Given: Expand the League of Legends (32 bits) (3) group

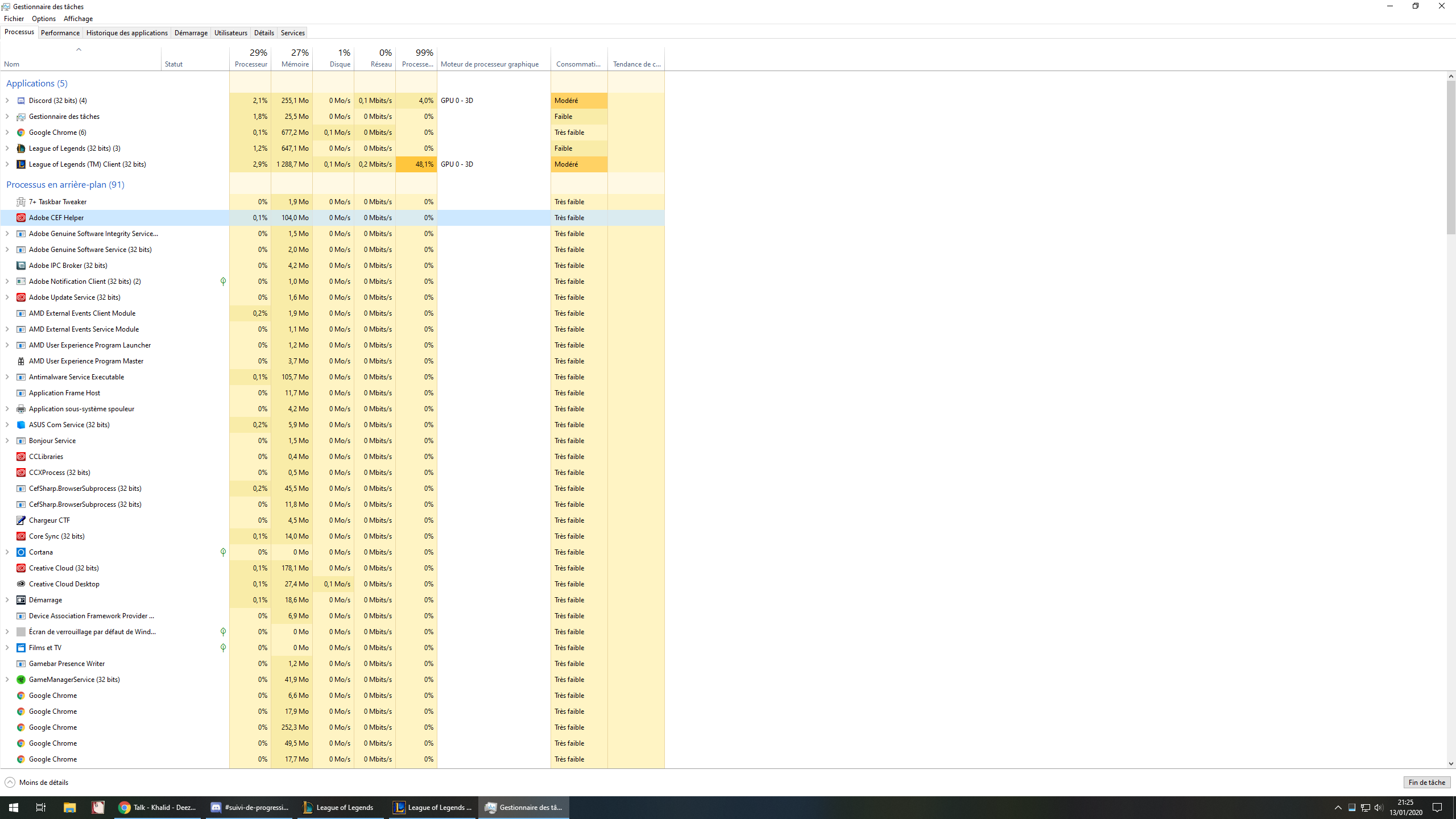Looking at the screenshot, I should (x=7, y=148).
